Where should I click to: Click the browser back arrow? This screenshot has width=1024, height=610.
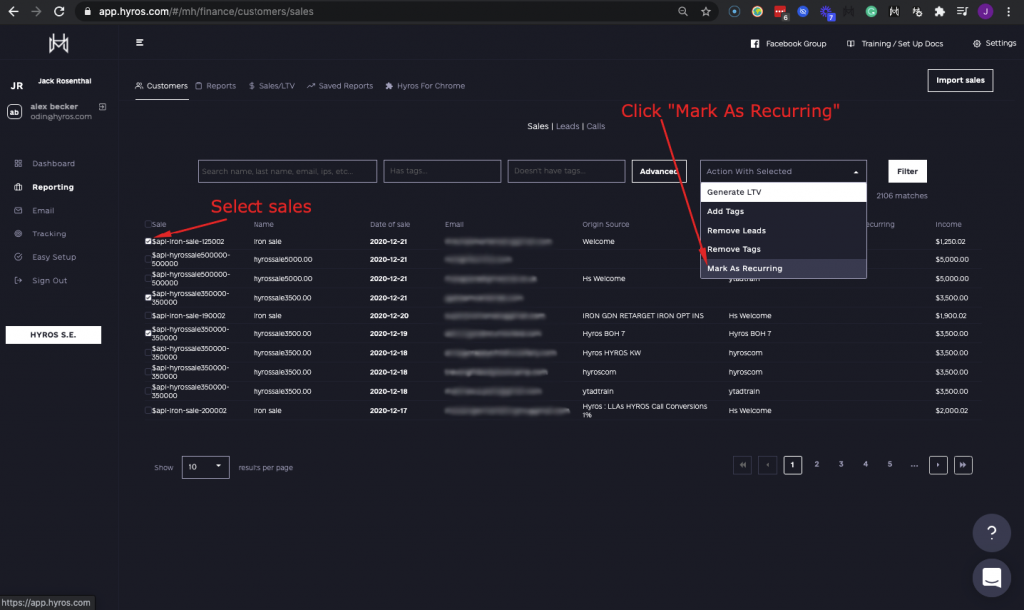pyautogui.click(x=13, y=11)
